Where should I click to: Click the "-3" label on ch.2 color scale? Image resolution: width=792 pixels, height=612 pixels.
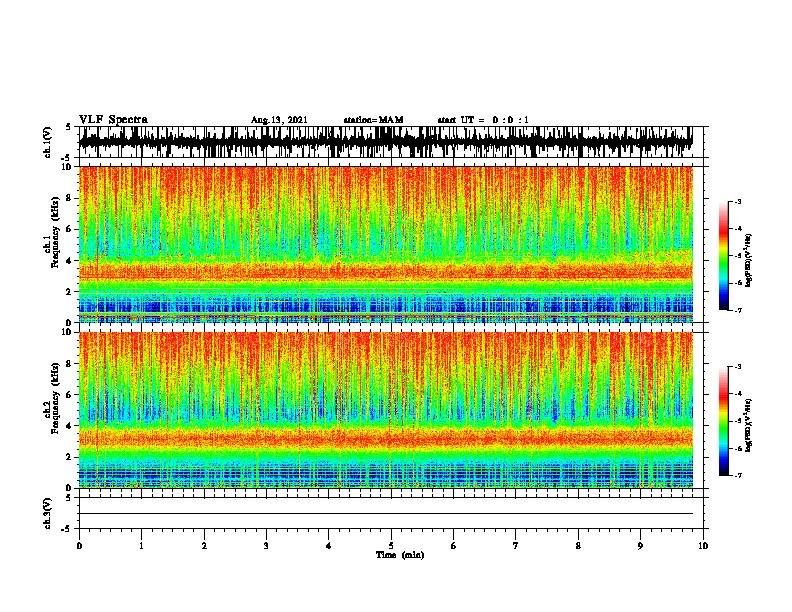coord(737,367)
